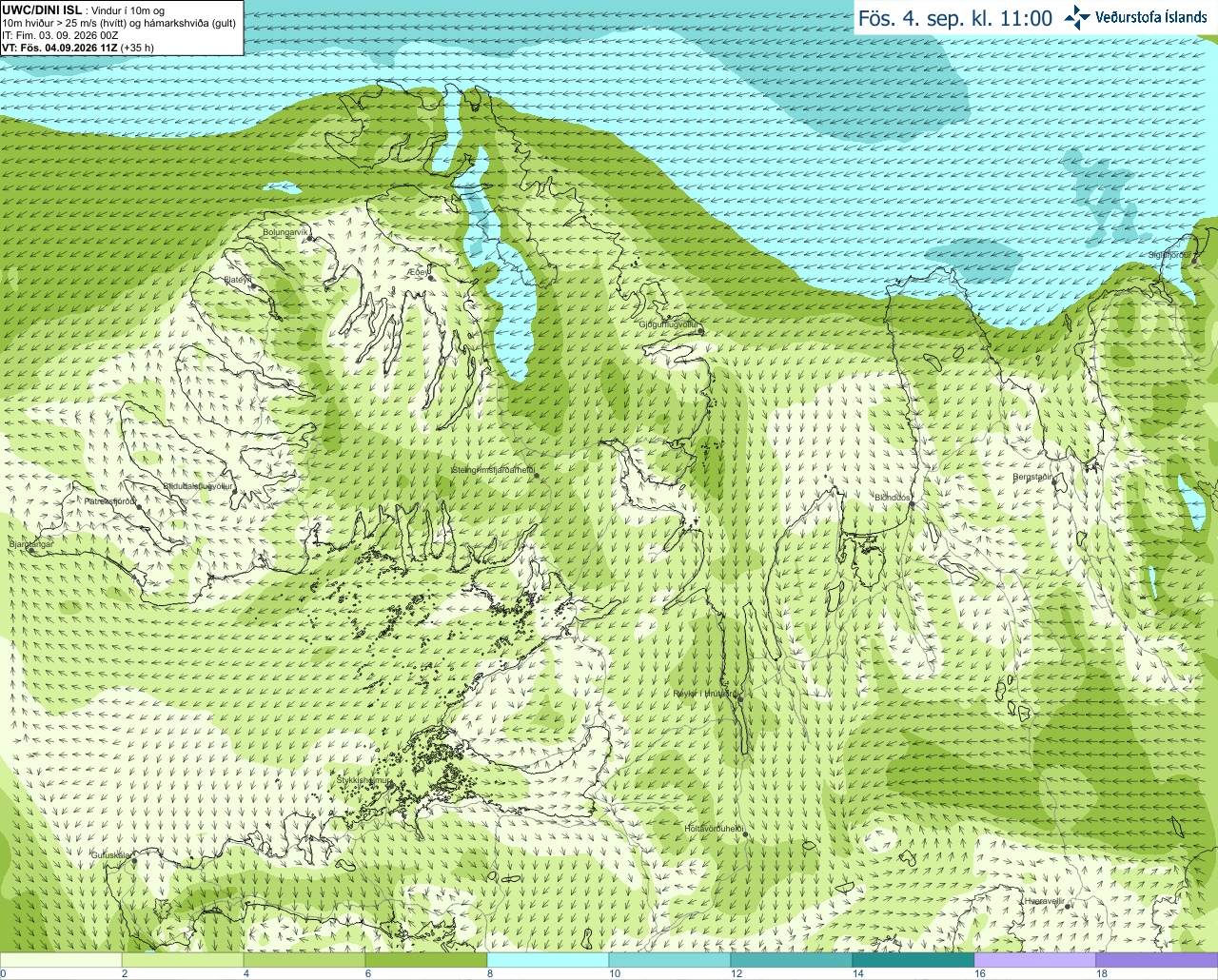Select the Gjögurflugvöllur station dot

click(702, 330)
